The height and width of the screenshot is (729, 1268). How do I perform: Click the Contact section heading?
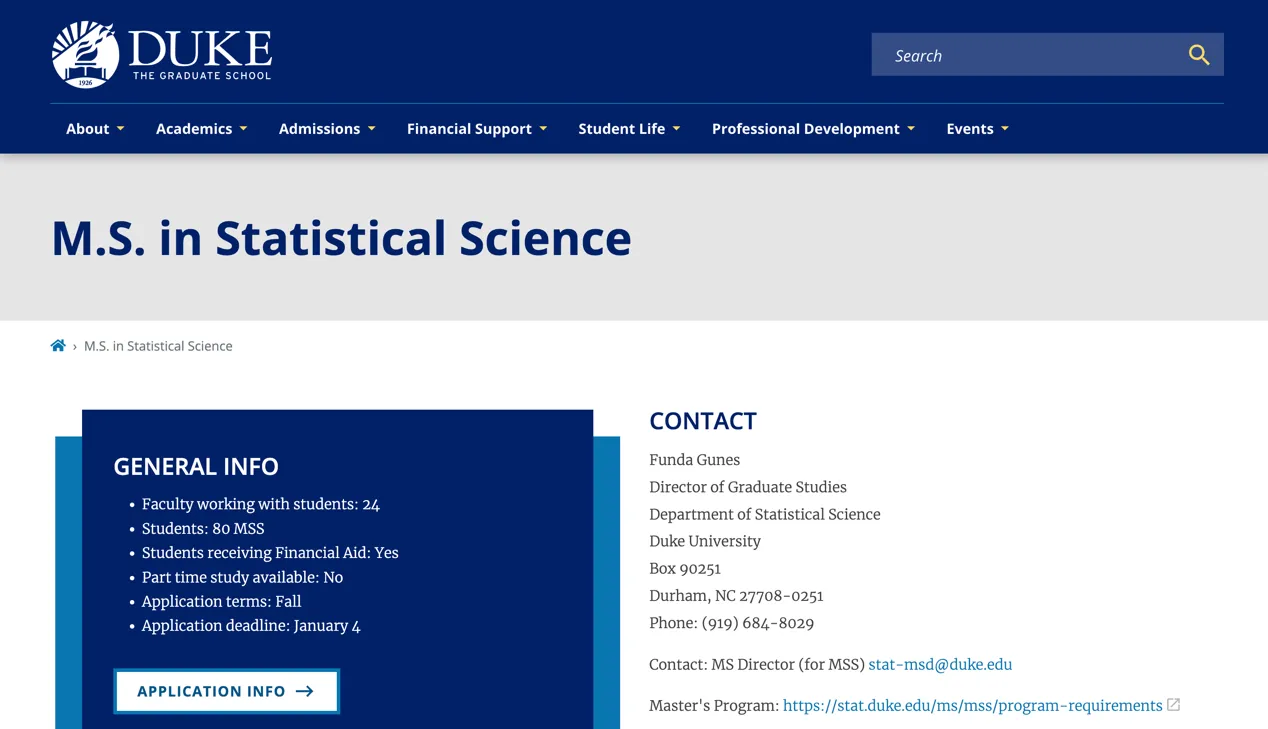tap(702, 421)
